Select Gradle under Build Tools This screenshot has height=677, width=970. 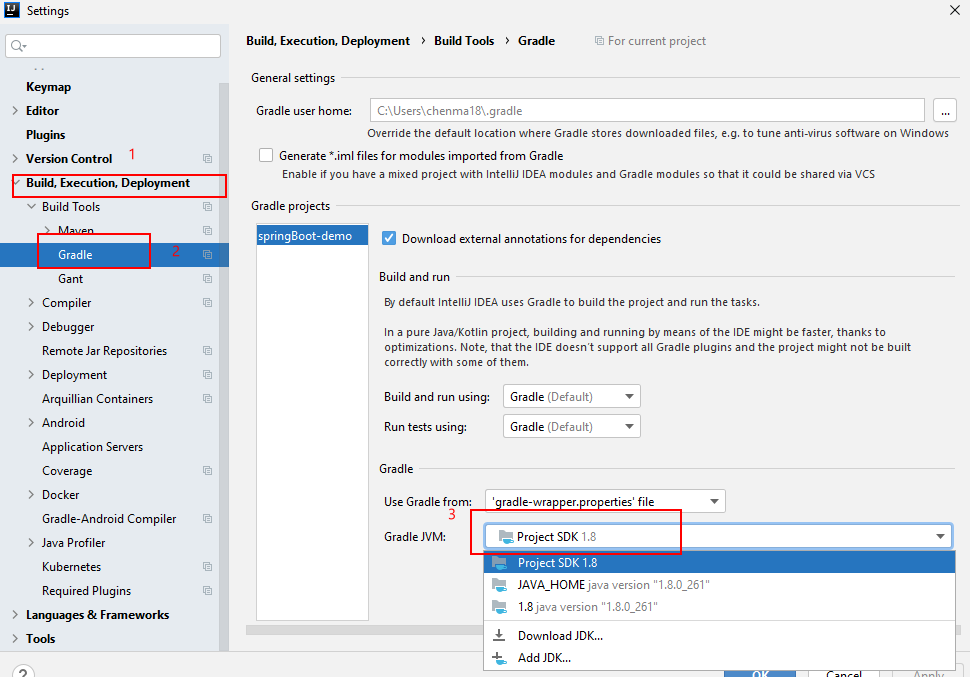pyautogui.click(x=74, y=254)
